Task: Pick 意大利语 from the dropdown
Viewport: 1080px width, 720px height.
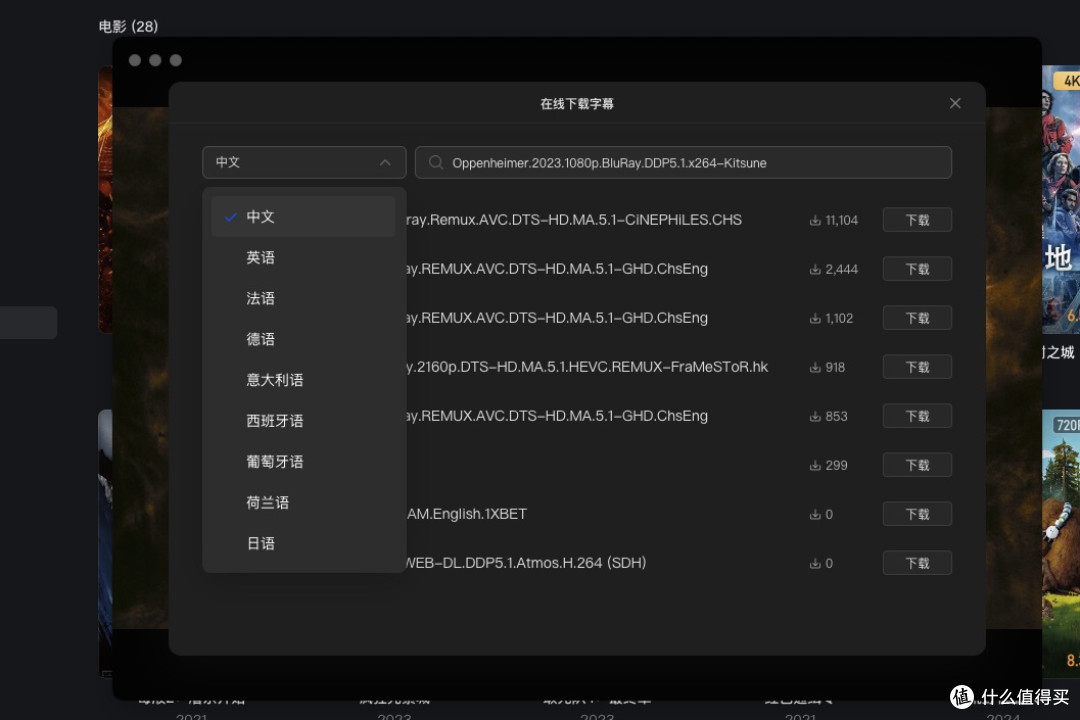Action: point(303,380)
